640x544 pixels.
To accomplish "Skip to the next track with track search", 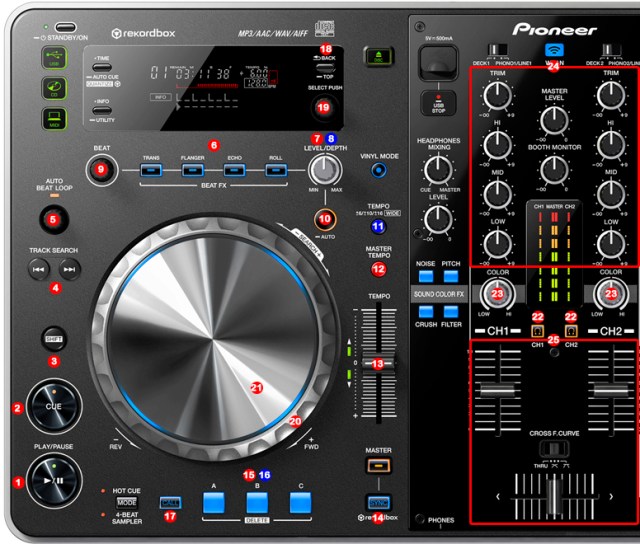I will (x=69, y=269).
